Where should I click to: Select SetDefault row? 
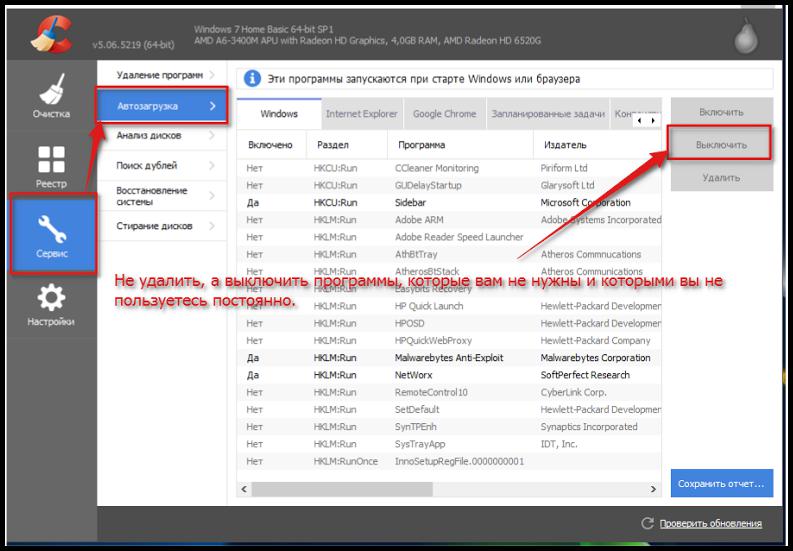pos(449,409)
